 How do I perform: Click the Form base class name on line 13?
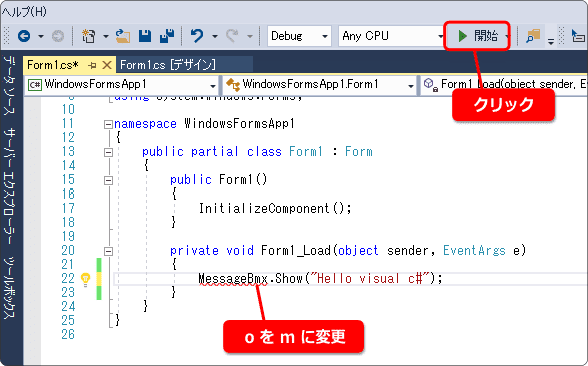(358, 152)
